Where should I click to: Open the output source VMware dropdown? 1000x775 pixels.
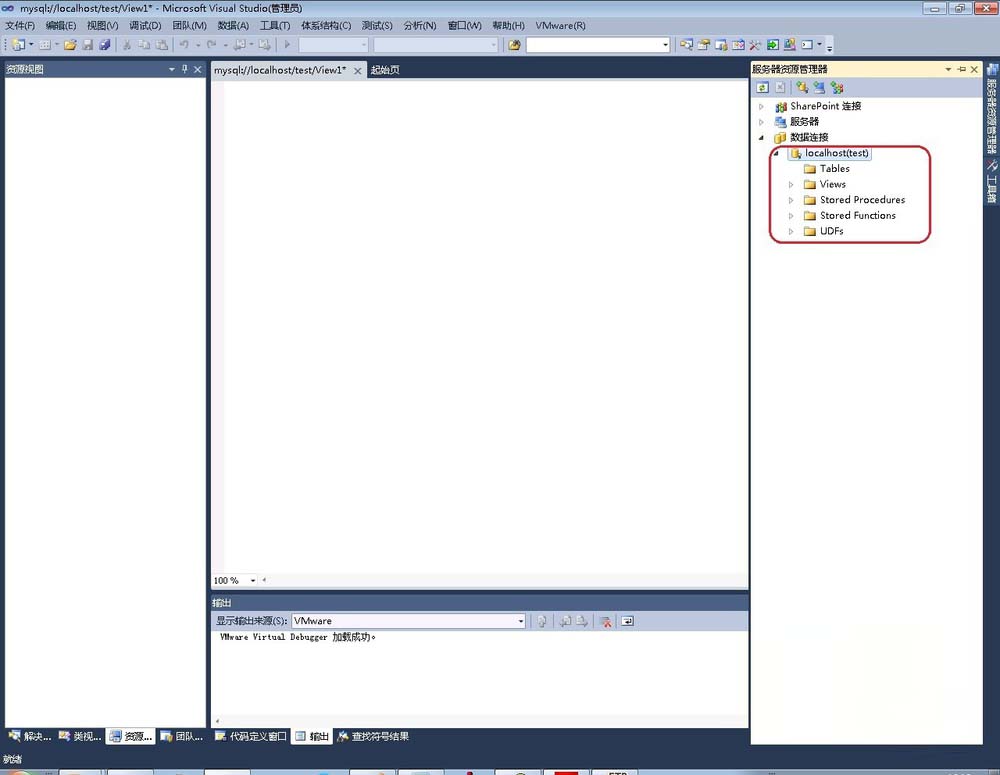(520, 621)
